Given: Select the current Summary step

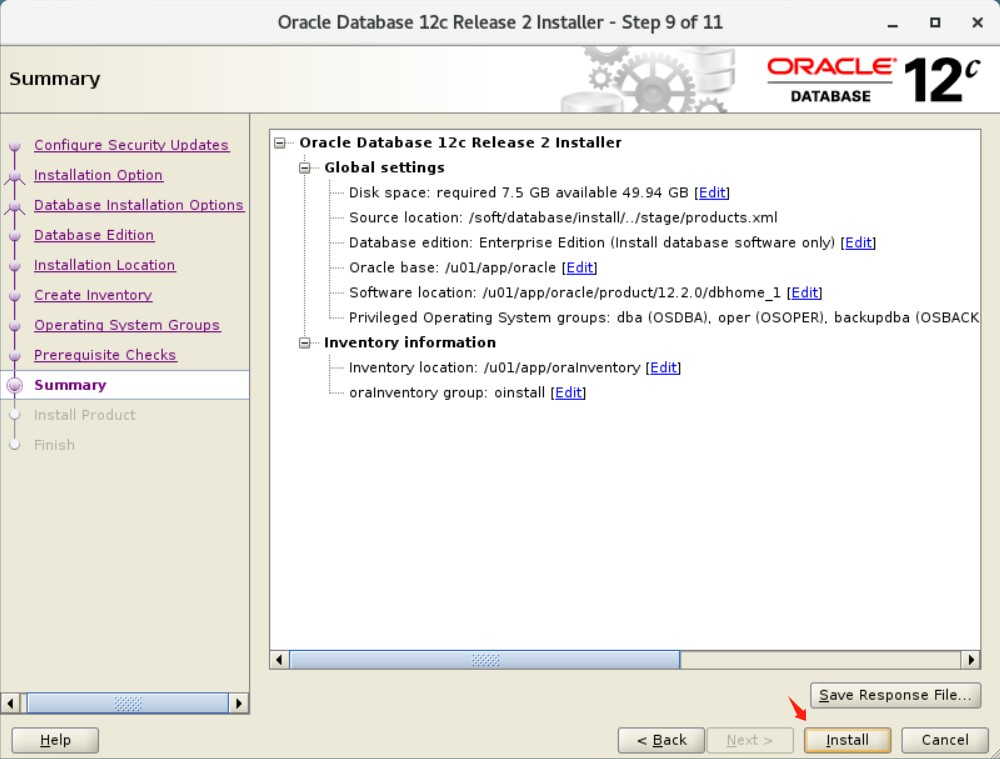Looking at the screenshot, I should pyautogui.click(x=70, y=385).
